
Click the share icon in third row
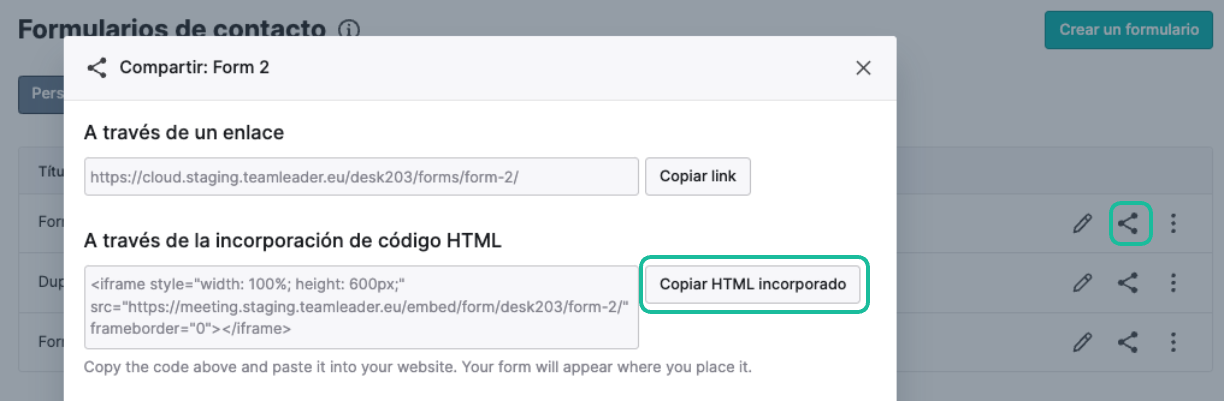click(x=1128, y=343)
